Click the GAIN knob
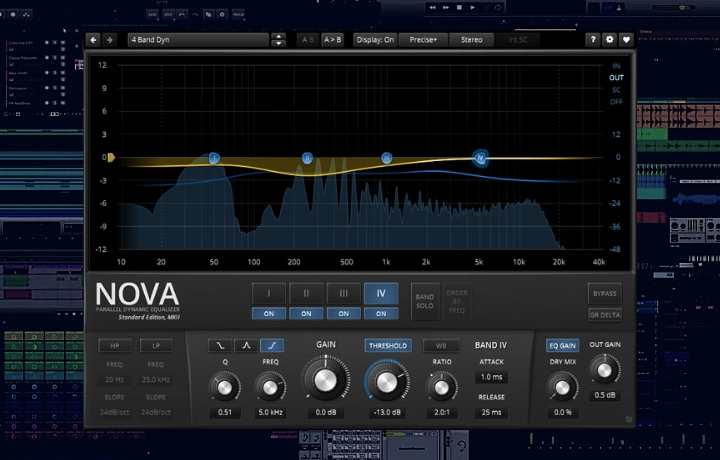Viewport: 720px width, 460px height. coord(326,380)
